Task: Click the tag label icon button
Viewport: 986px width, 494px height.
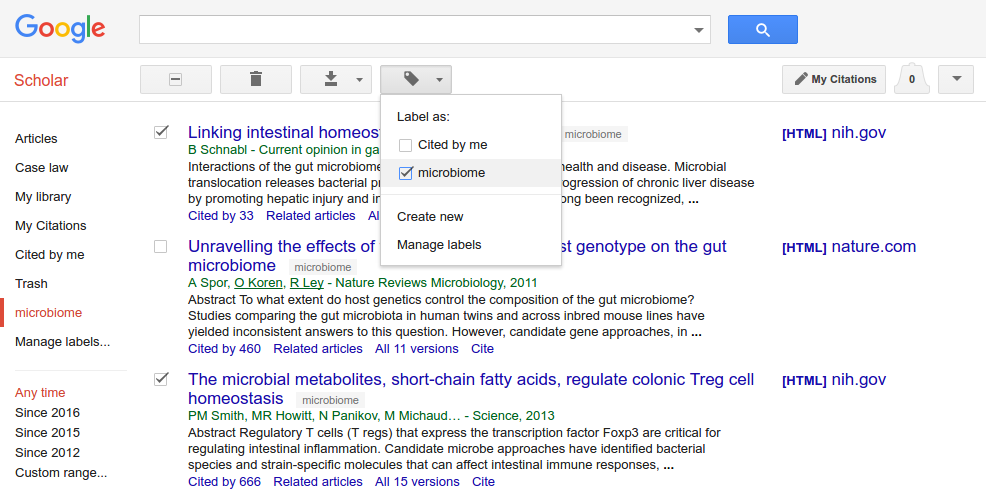Action: [415, 79]
